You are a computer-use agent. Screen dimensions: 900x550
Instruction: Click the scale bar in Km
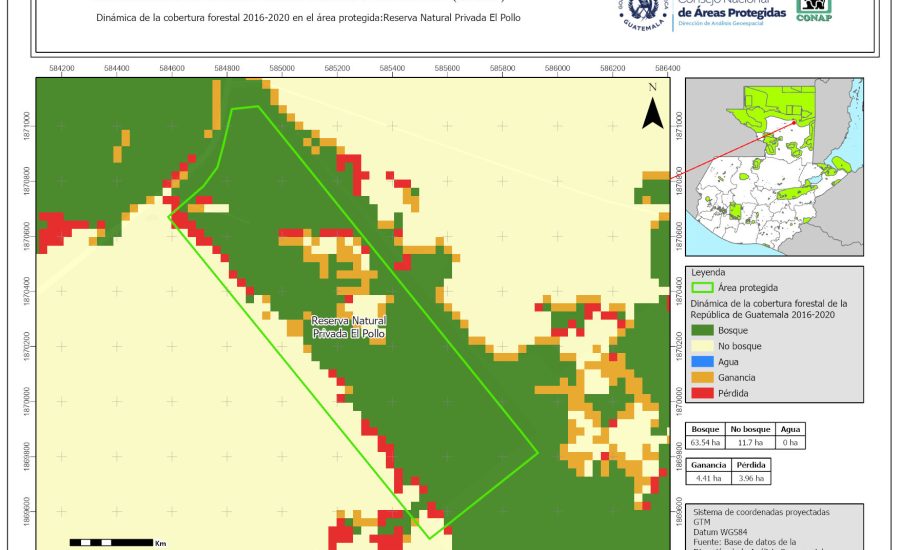(110, 542)
